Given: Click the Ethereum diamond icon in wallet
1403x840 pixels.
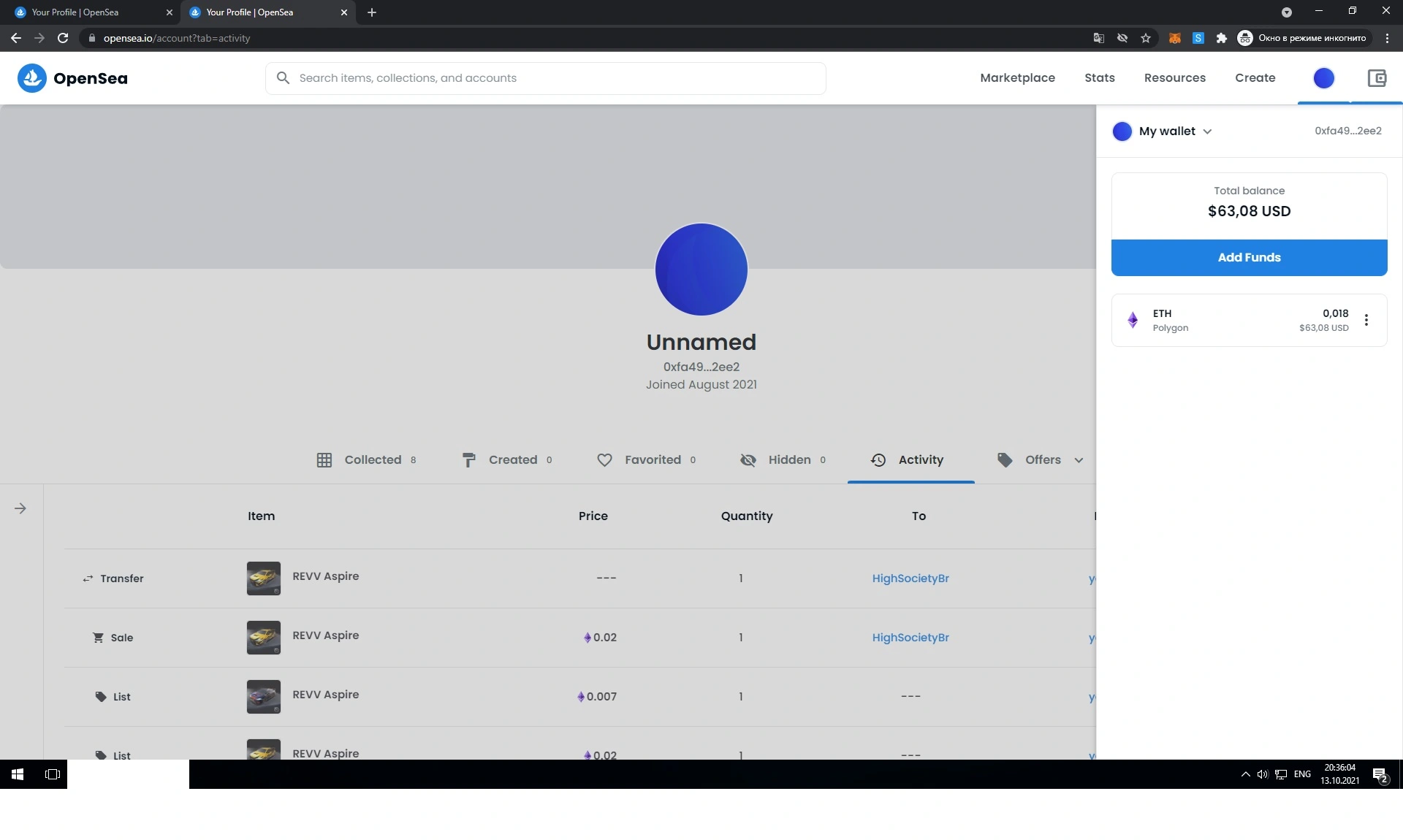Looking at the screenshot, I should pos(1132,320).
